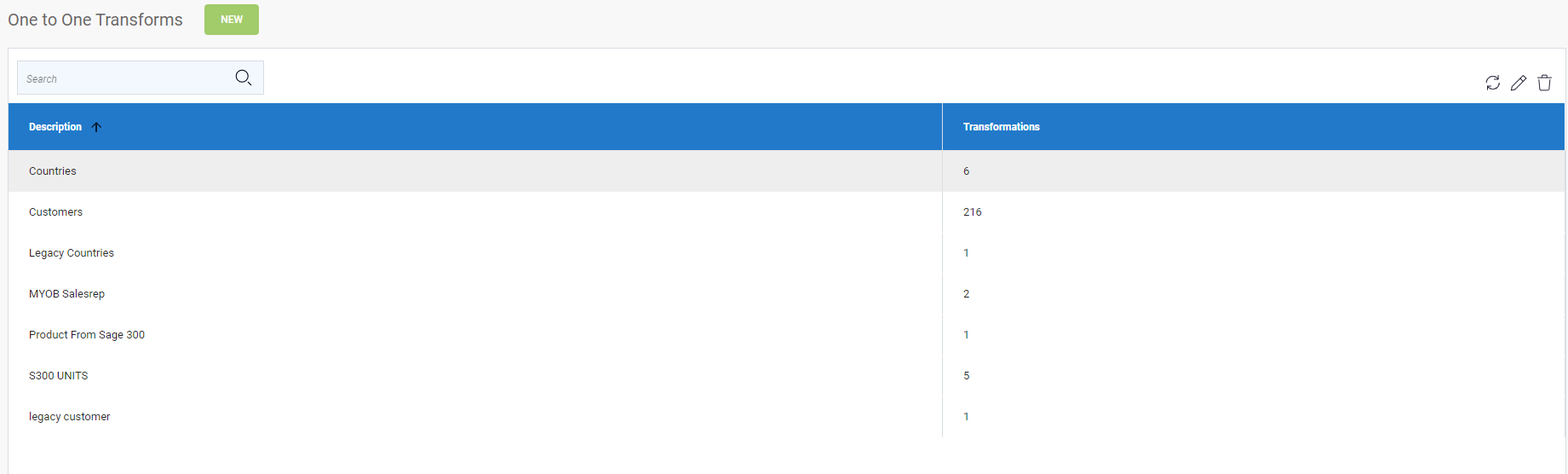Screen dimensions: 1568x474
Task: Pick the S300 UNITS transform
Action: click(59, 376)
